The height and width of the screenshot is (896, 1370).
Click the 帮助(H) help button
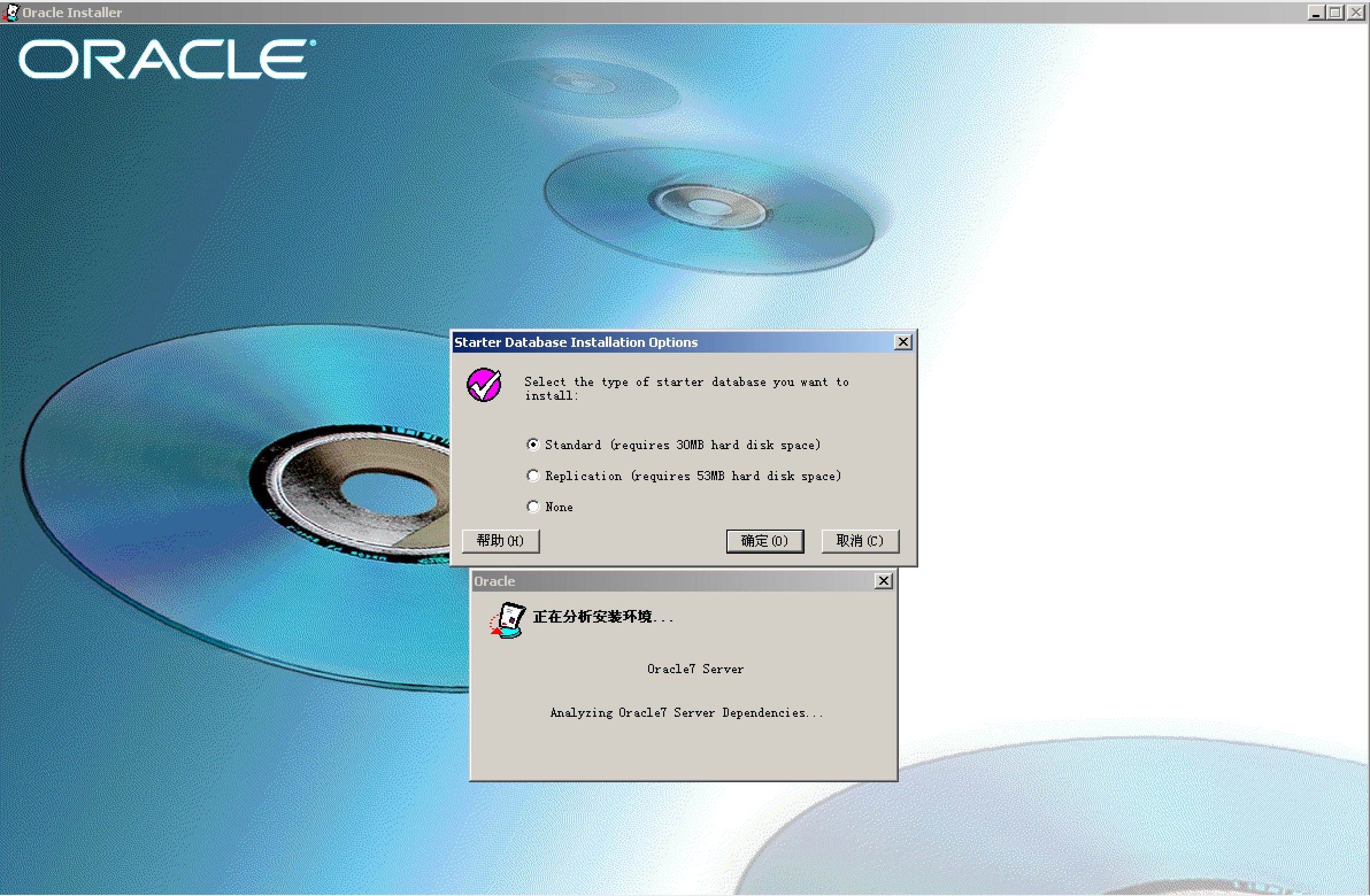[500, 541]
